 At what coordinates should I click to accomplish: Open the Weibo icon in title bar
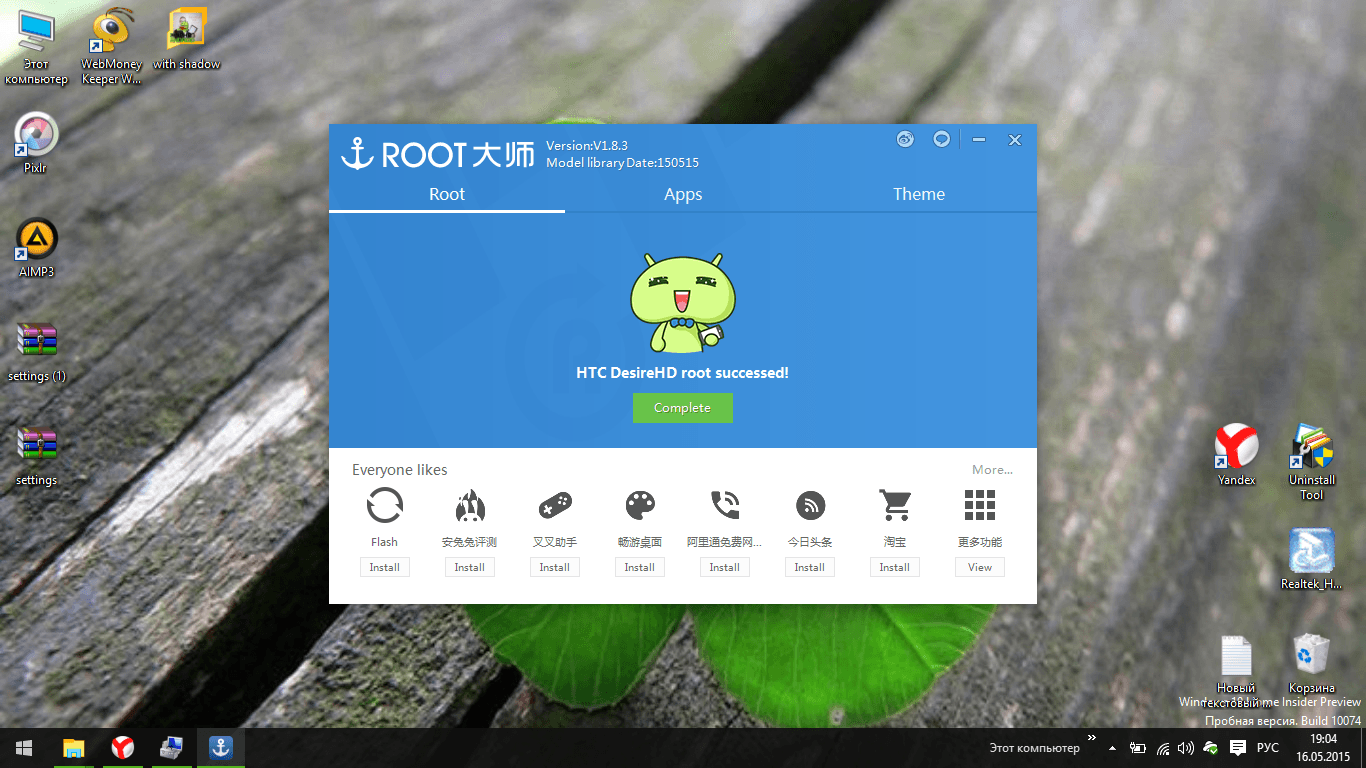point(905,140)
